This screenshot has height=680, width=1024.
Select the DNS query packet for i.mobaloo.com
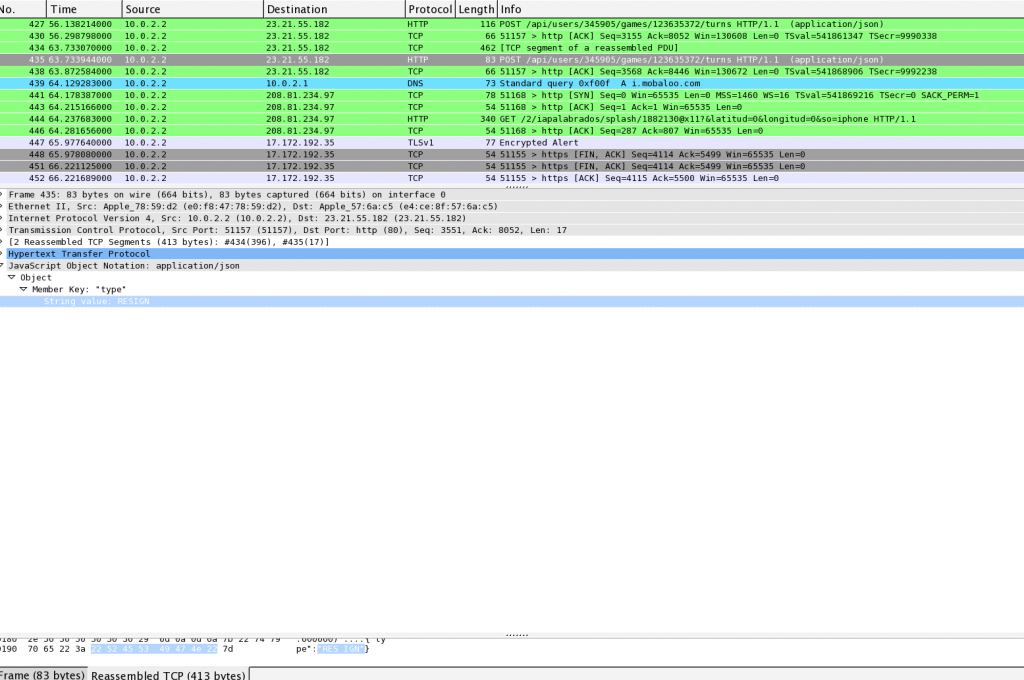click(500, 83)
